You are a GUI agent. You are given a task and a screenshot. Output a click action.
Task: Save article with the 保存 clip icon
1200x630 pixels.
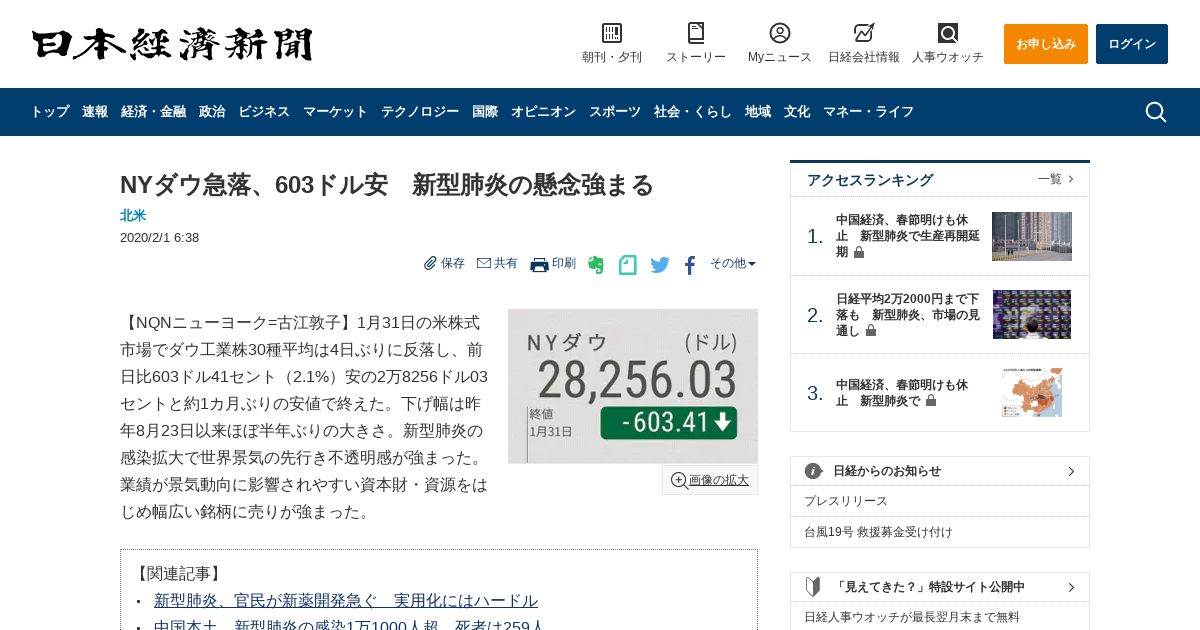430,263
